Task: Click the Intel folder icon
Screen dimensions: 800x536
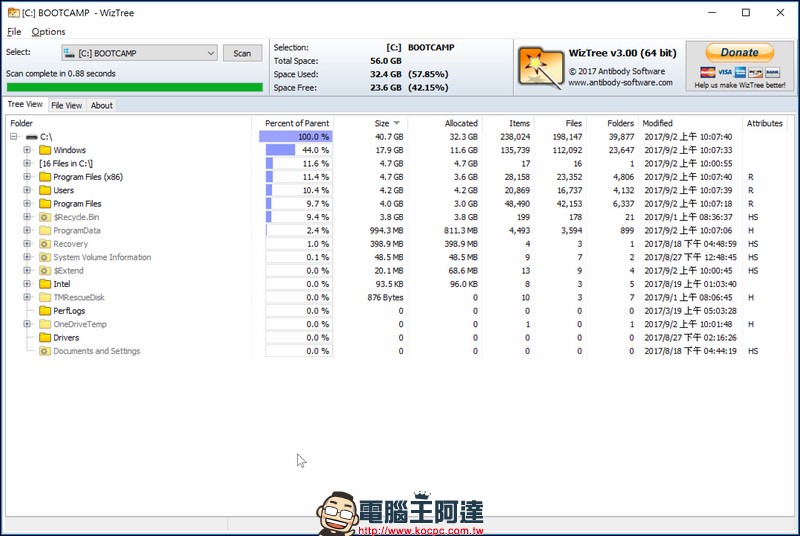Action: click(x=45, y=284)
